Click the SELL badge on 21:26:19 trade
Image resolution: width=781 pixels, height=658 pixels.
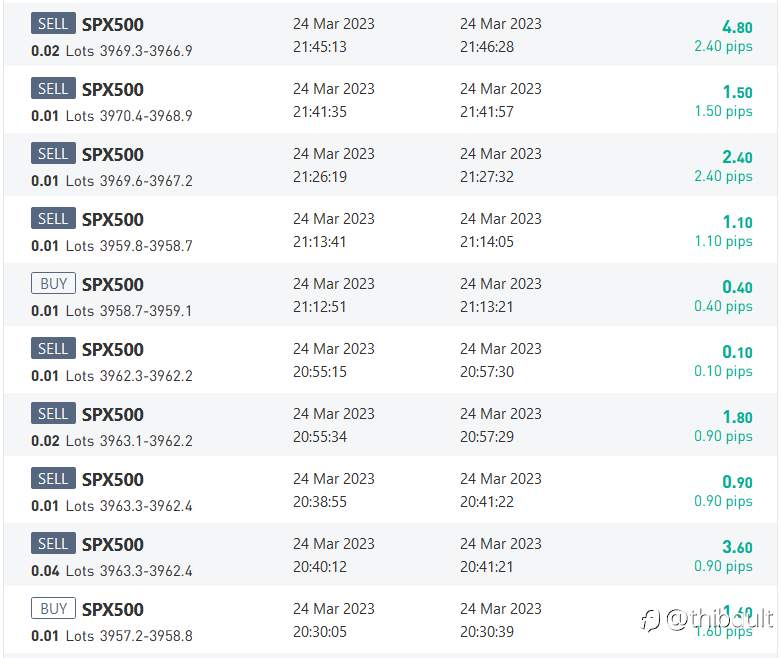[53, 153]
